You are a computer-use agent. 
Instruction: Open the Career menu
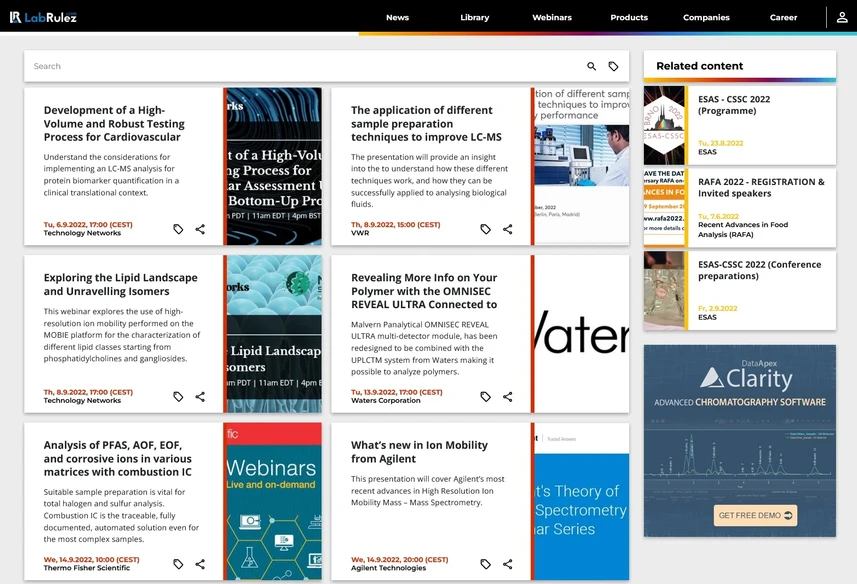click(783, 17)
